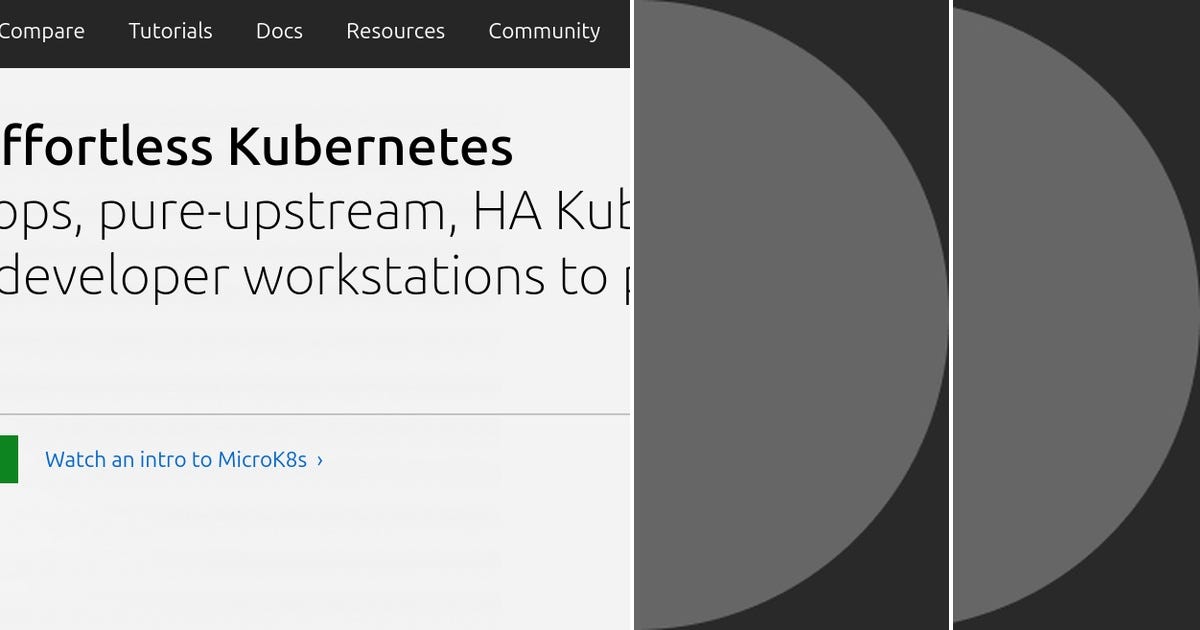Go to the Resources section
This screenshot has width=1200, height=630.
pos(395,31)
